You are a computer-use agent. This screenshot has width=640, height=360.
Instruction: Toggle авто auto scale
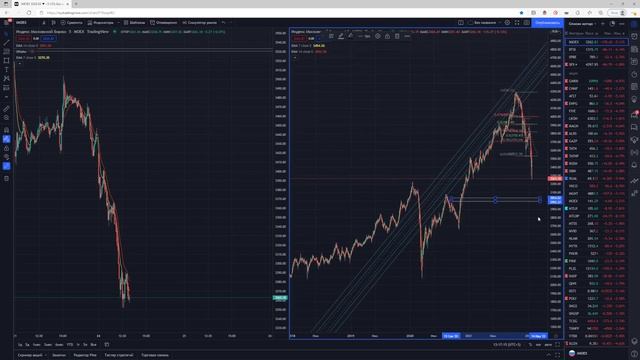click(x=548, y=345)
